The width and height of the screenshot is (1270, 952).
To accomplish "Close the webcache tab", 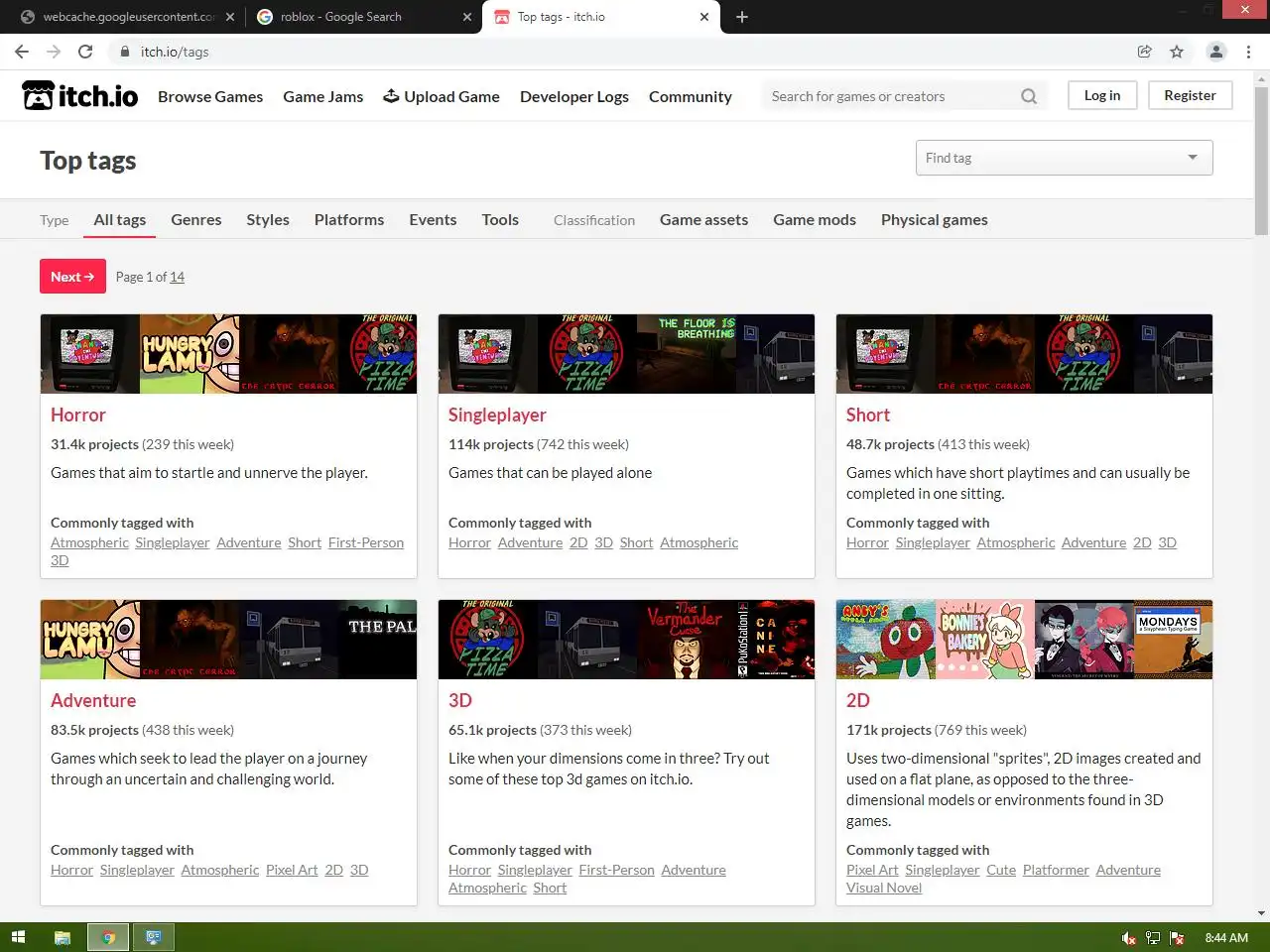I will 230,17.
